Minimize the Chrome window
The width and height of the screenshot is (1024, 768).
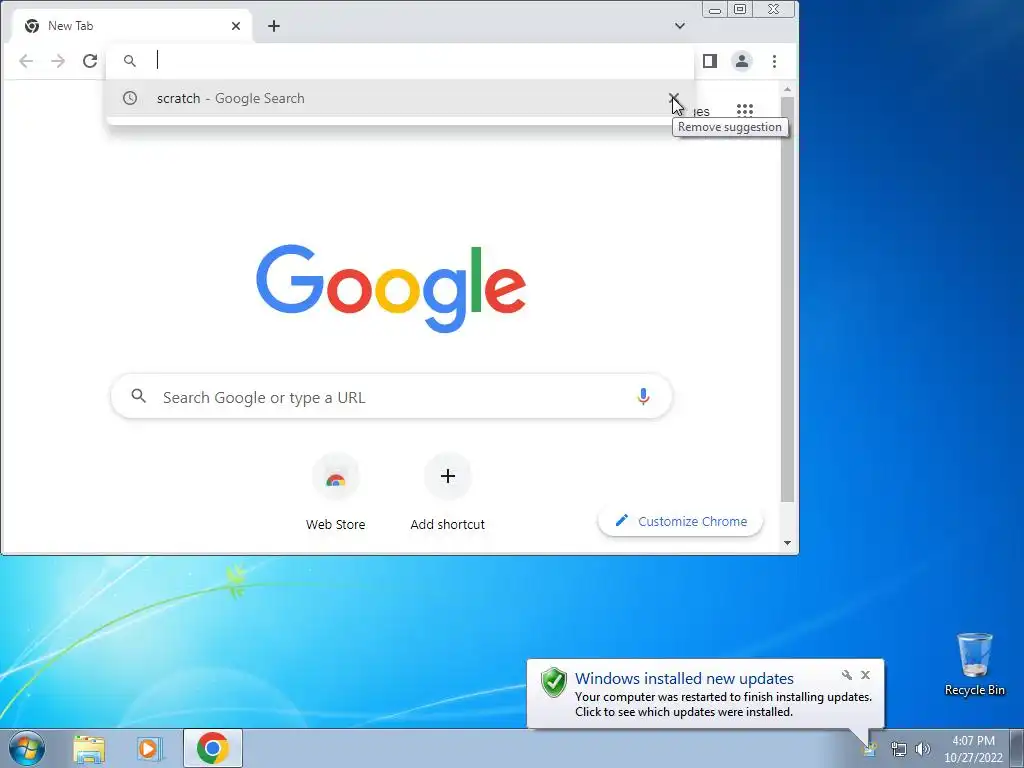tap(715, 10)
